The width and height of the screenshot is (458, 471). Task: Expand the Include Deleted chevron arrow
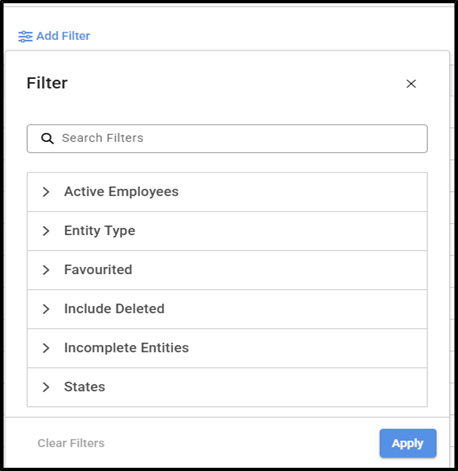click(46, 309)
